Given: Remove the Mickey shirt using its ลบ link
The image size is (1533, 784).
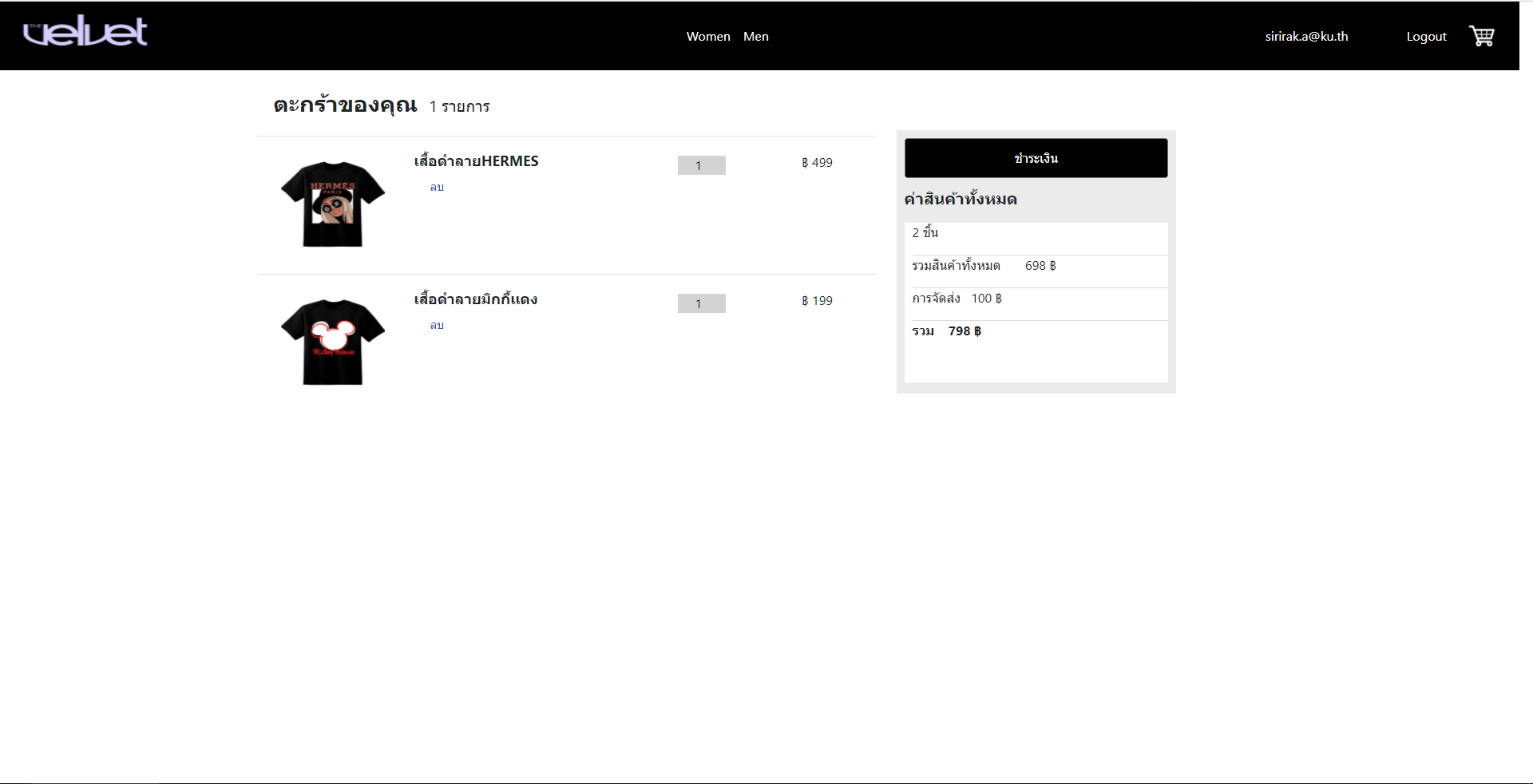Looking at the screenshot, I should pos(436,326).
